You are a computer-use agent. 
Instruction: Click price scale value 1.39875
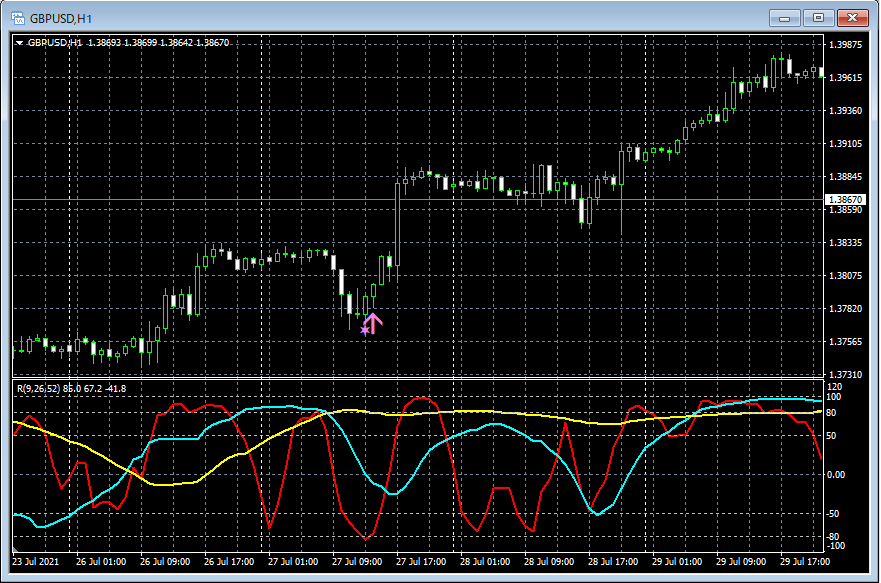pyautogui.click(x=846, y=44)
